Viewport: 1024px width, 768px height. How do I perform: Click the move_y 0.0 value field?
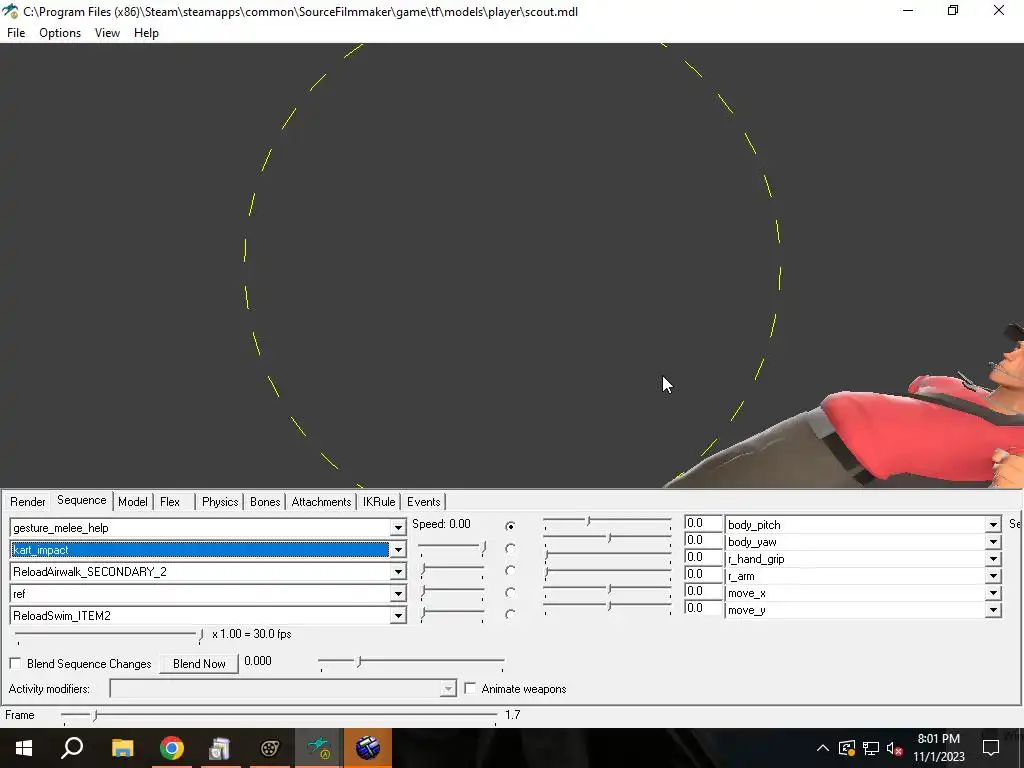point(703,608)
